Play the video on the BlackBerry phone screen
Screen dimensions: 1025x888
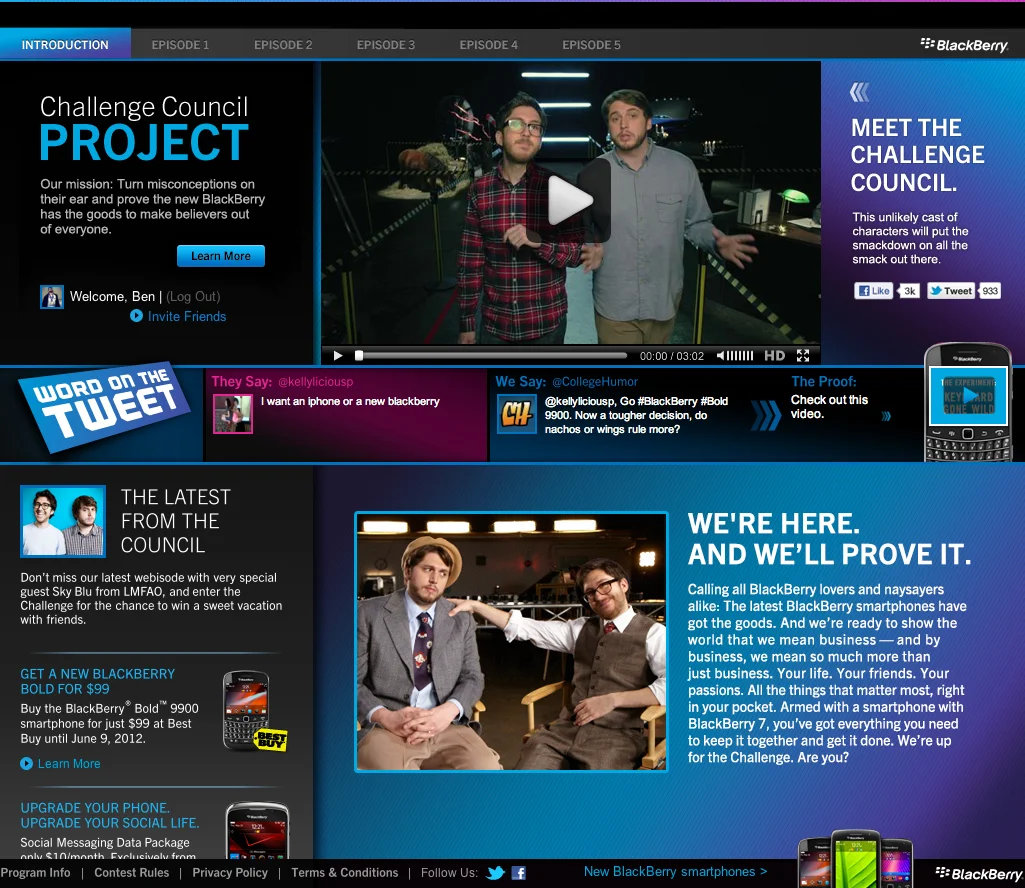[x=969, y=395]
